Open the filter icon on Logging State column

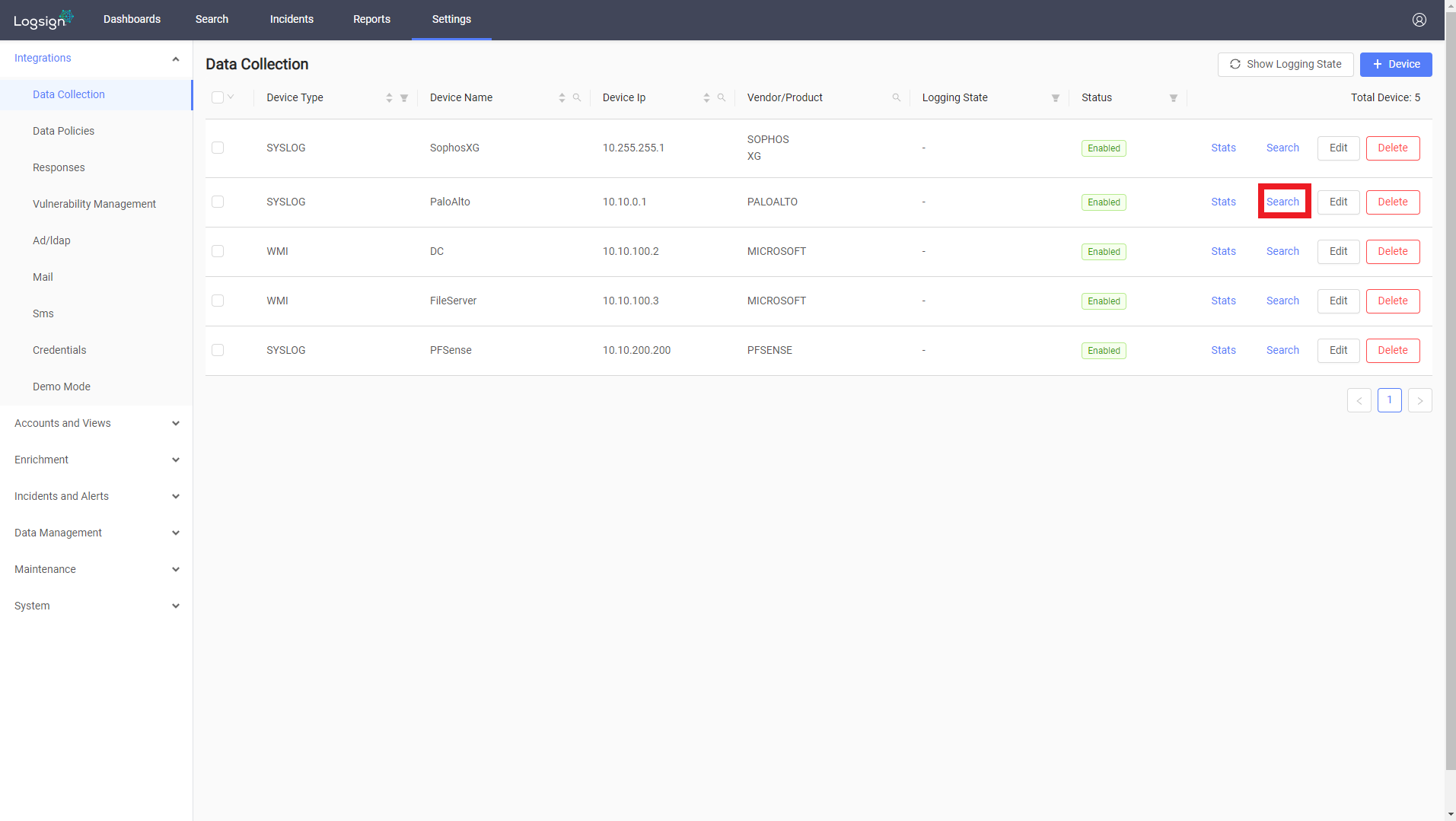tap(1055, 97)
